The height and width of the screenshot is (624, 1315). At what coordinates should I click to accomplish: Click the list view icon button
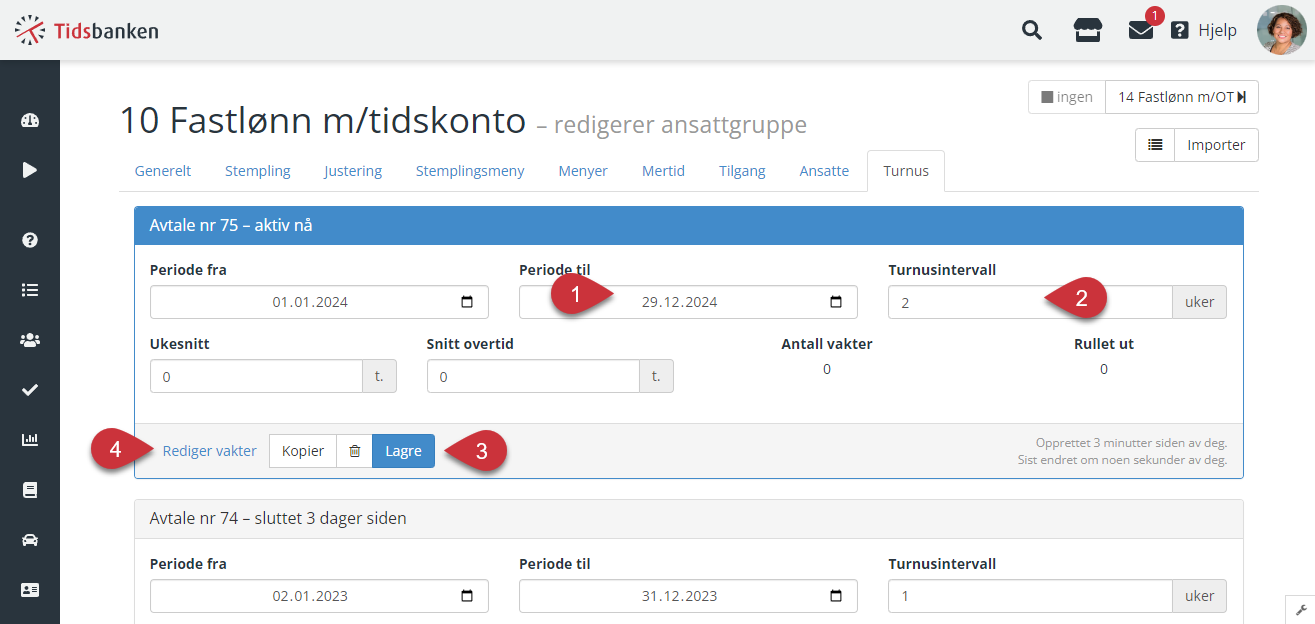1155,145
